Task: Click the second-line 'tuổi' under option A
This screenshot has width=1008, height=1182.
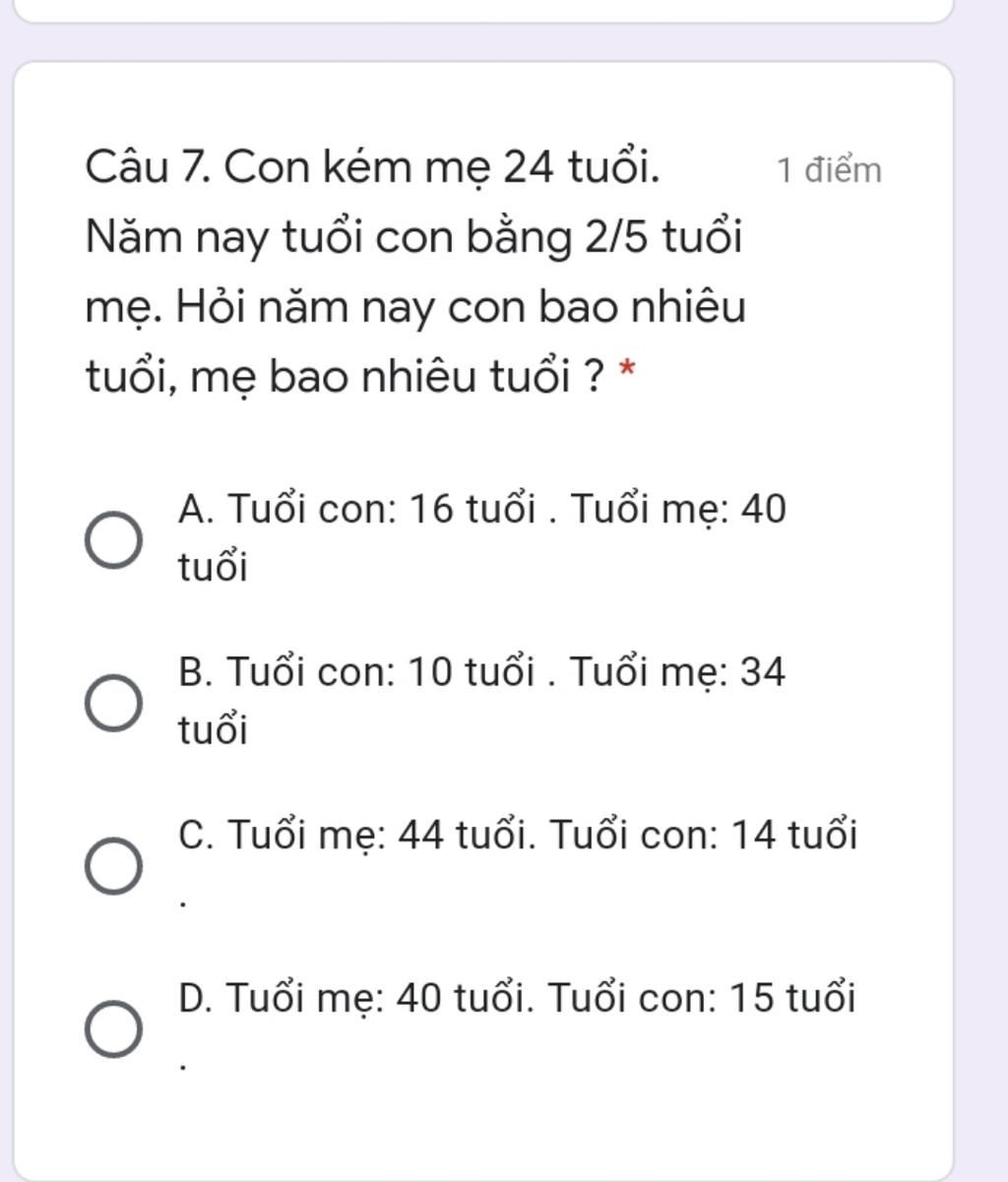Action: point(212,567)
